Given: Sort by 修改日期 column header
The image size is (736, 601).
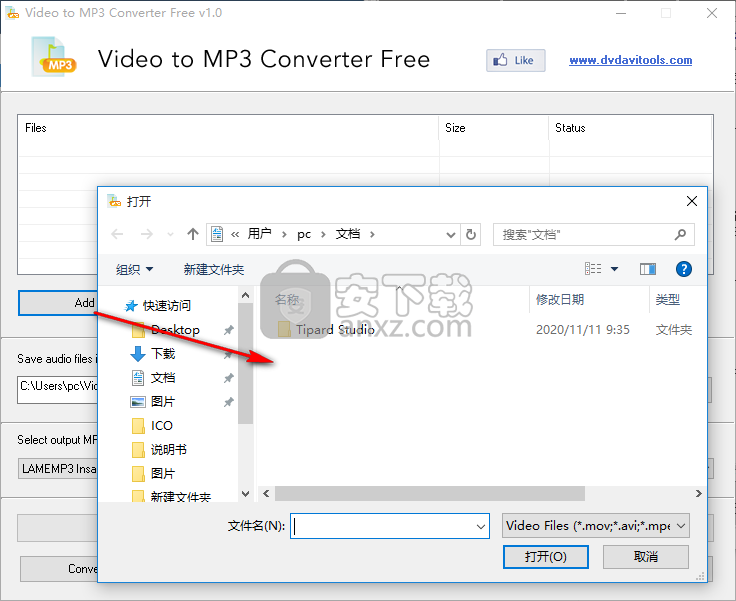Looking at the screenshot, I should (560, 300).
